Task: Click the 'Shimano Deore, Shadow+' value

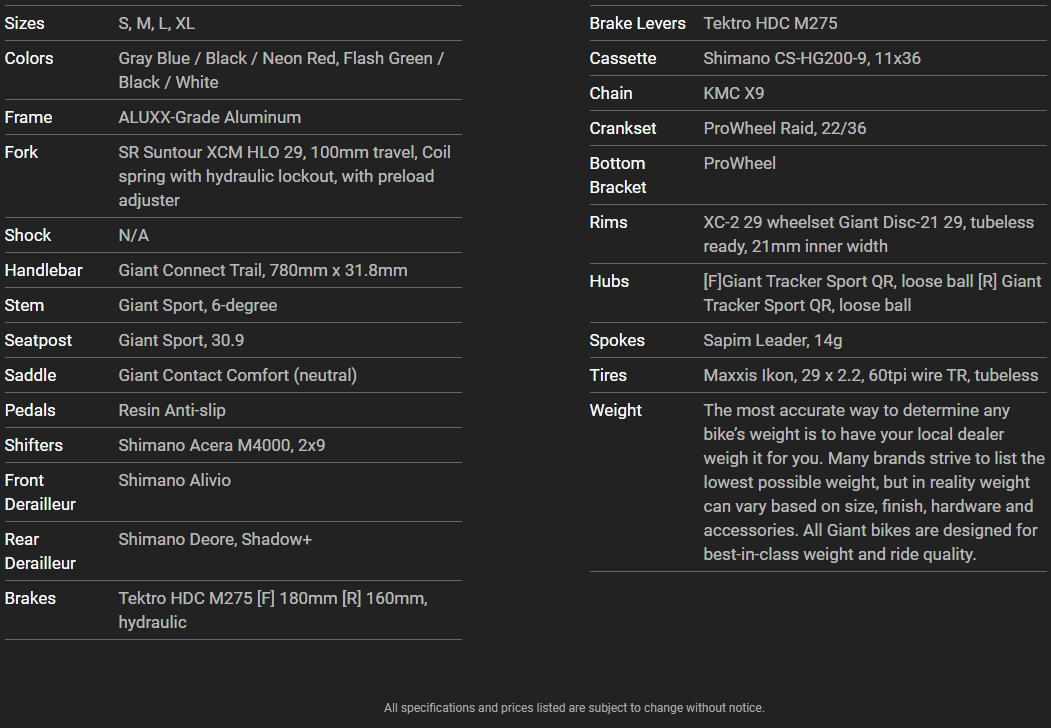Action: 215,539
